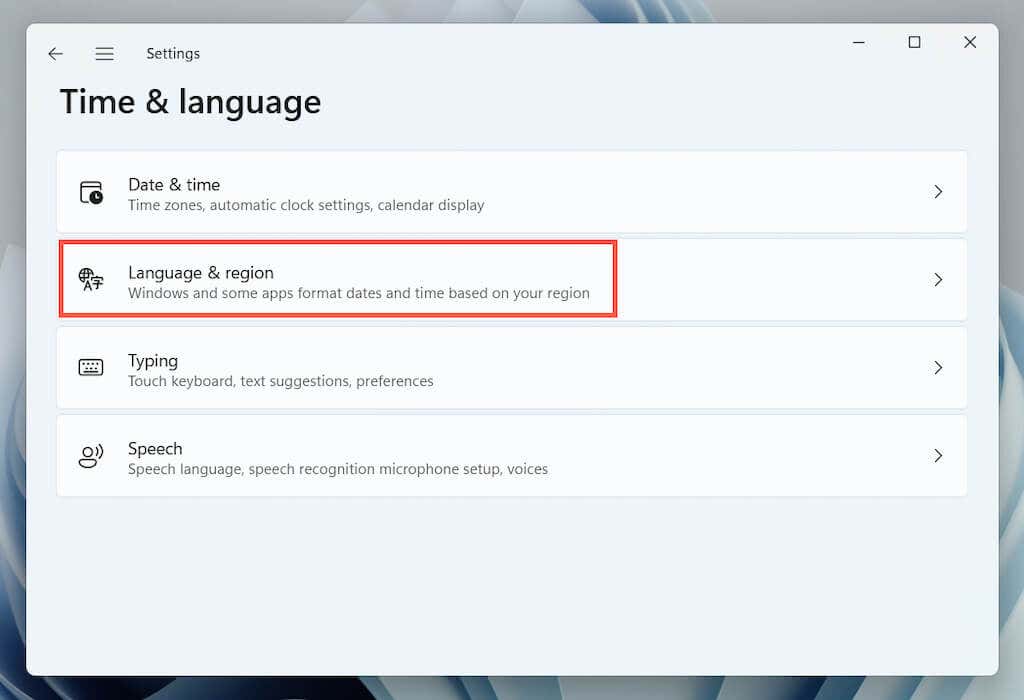Select the Typing settings entry
1024x700 pixels.
click(512, 368)
